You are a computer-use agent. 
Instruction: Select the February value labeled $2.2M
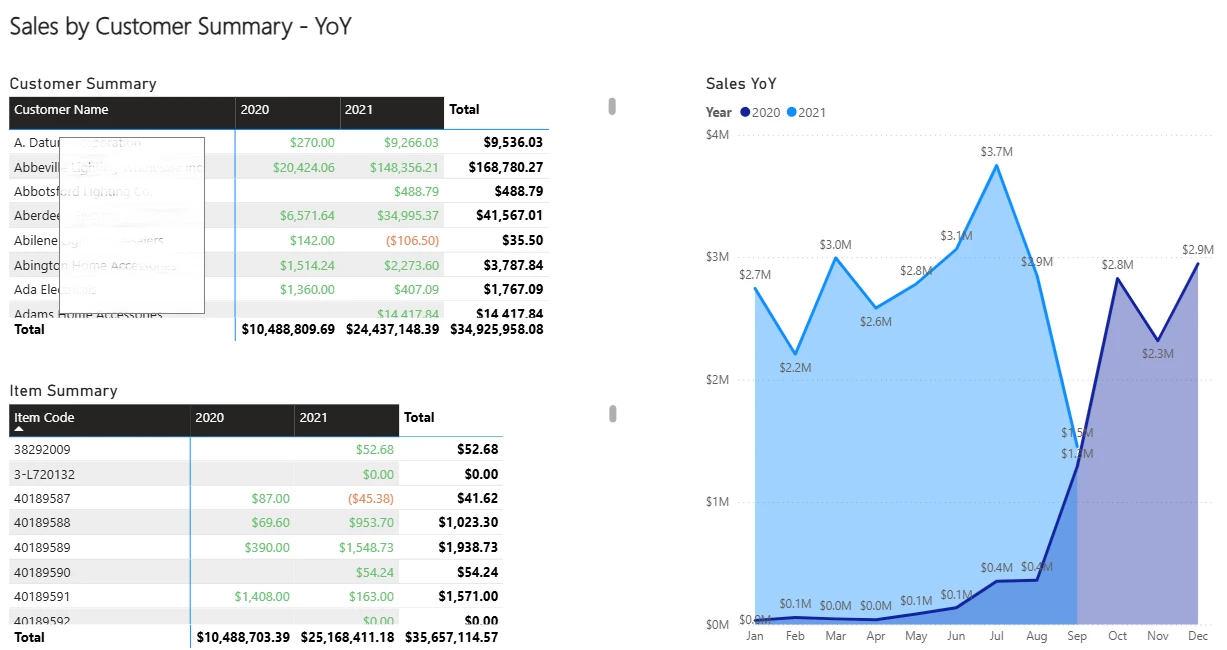click(795, 353)
